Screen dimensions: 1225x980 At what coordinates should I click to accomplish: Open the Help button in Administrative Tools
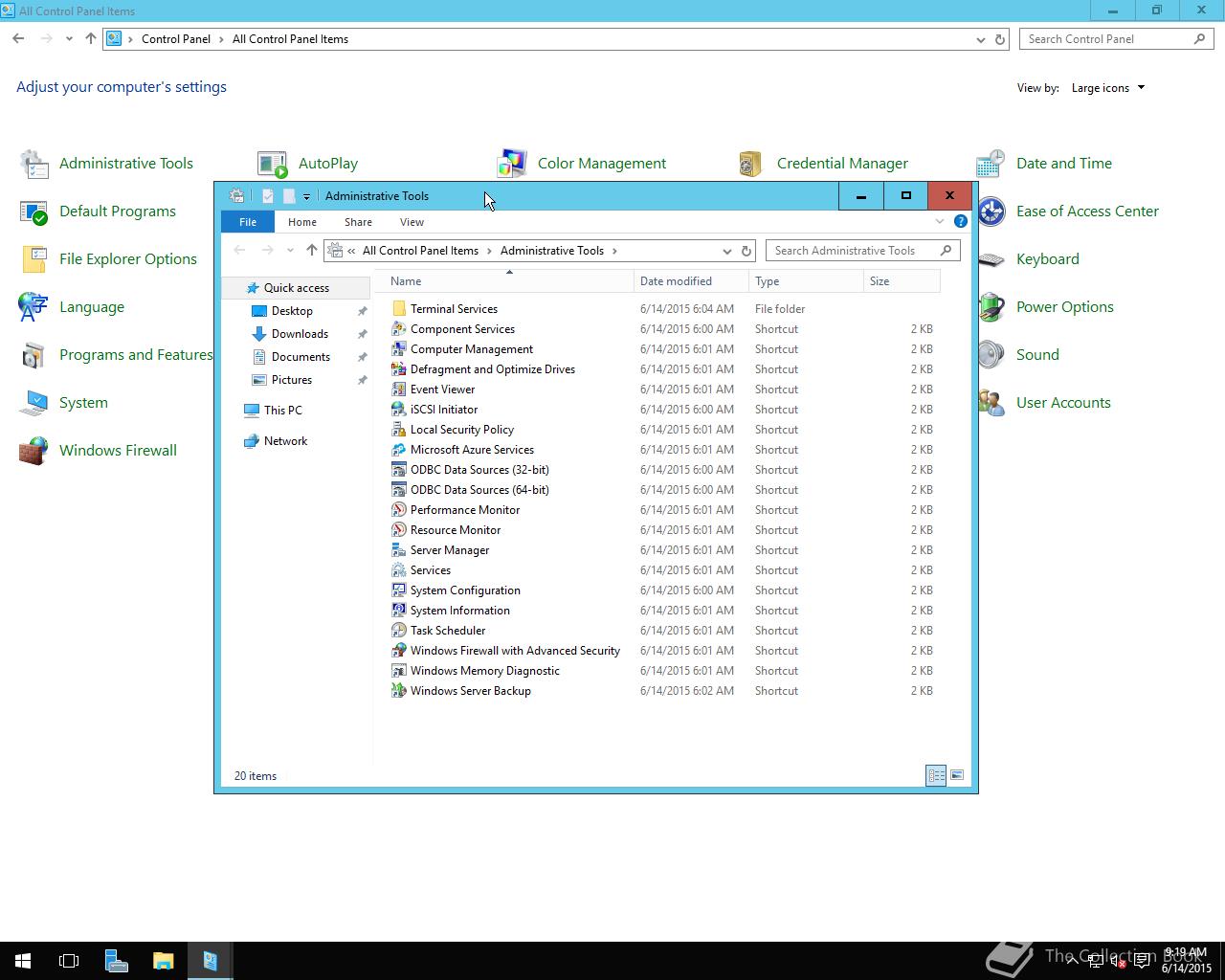(961, 221)
